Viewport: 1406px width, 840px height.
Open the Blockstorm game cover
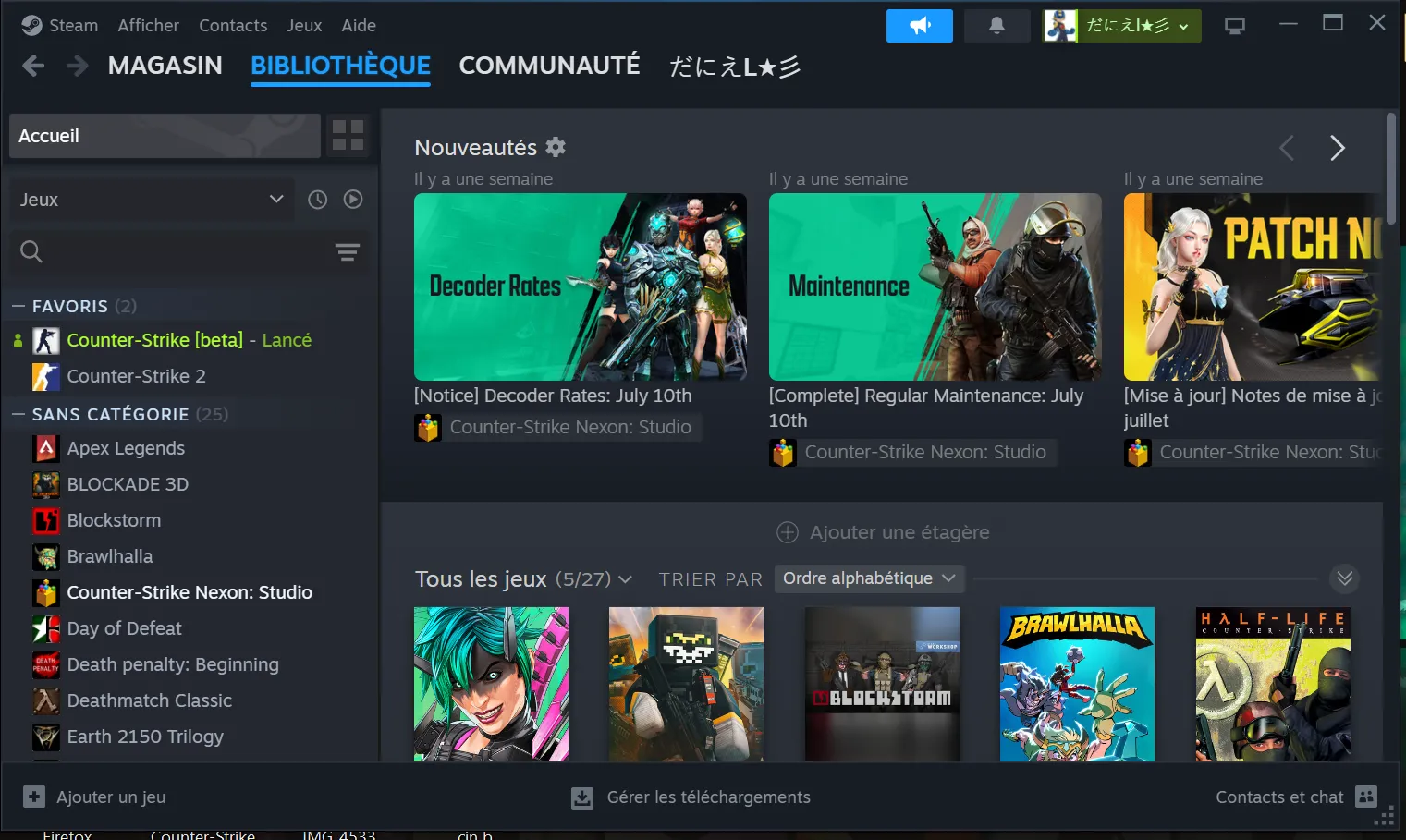(x=882, y=684)
